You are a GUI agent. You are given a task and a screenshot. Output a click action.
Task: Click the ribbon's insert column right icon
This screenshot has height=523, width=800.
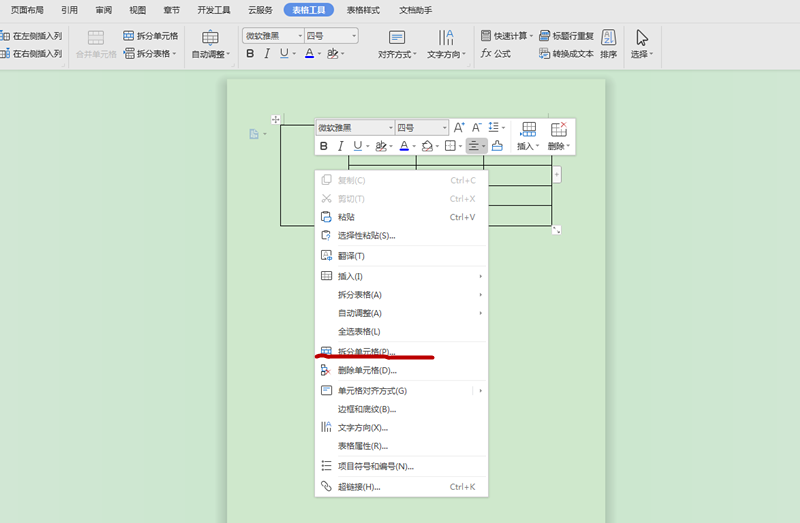pos(5,53)
